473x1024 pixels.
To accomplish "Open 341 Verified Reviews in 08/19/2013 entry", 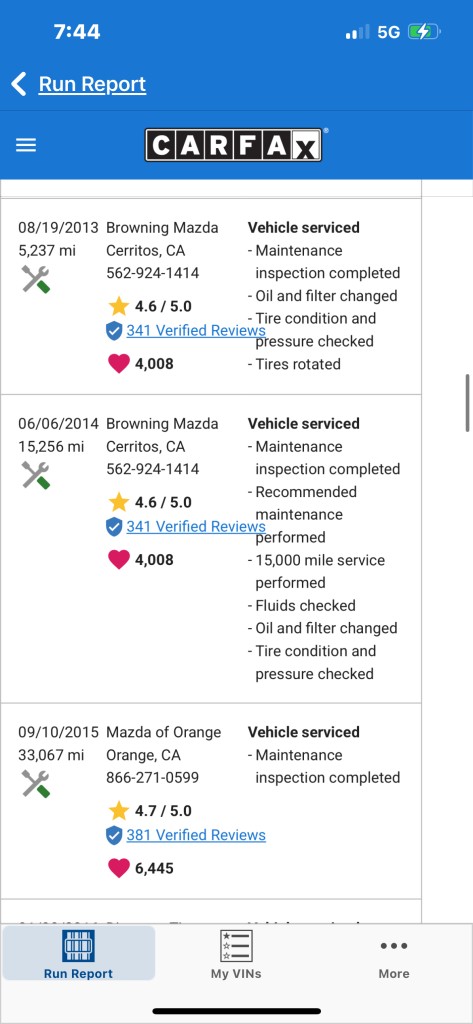I will [x=196, y=330].
